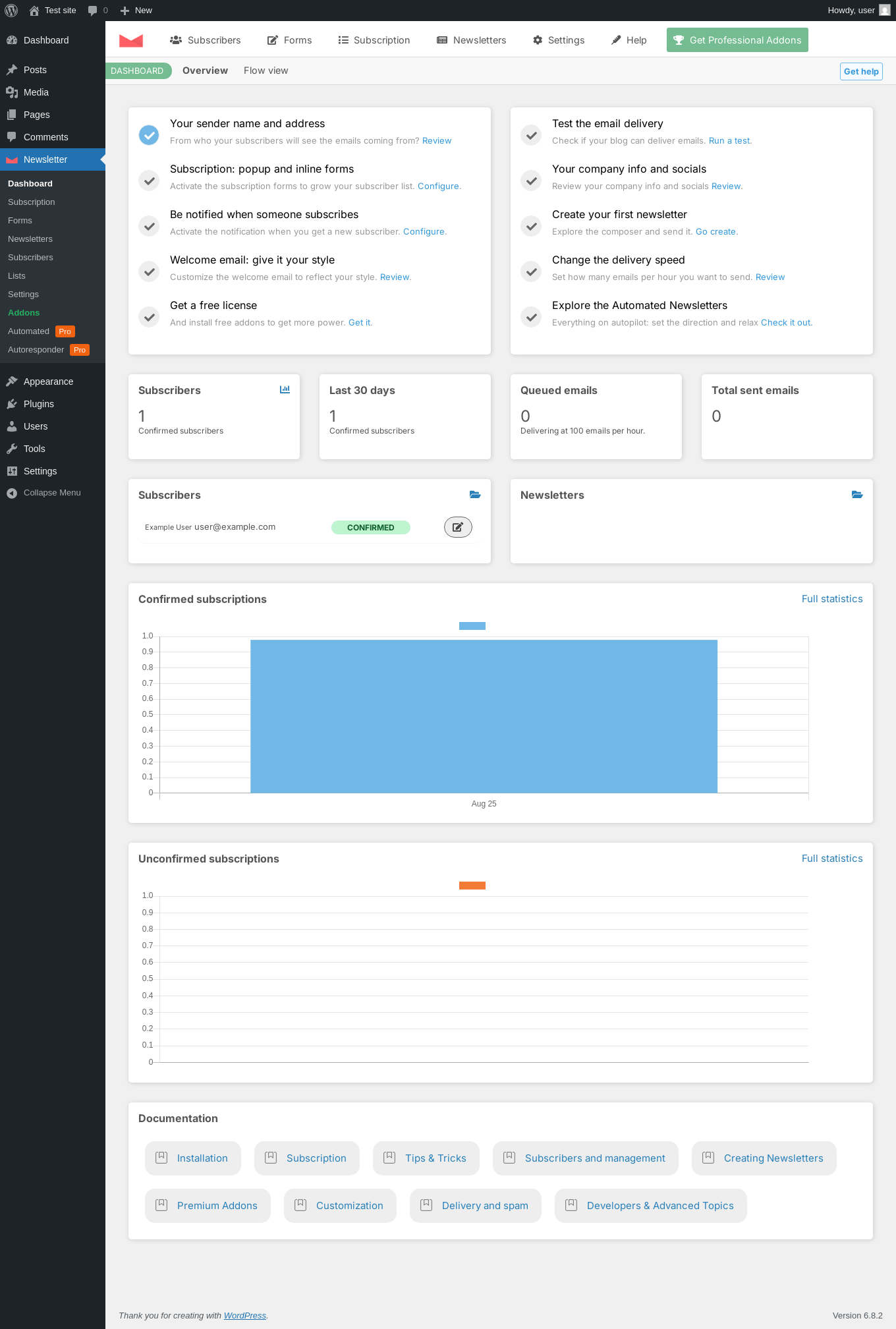This screenshot has height=1329, width=896.
Task: Open Newsletters panel folder icon
Action: [x=857, y=494]
